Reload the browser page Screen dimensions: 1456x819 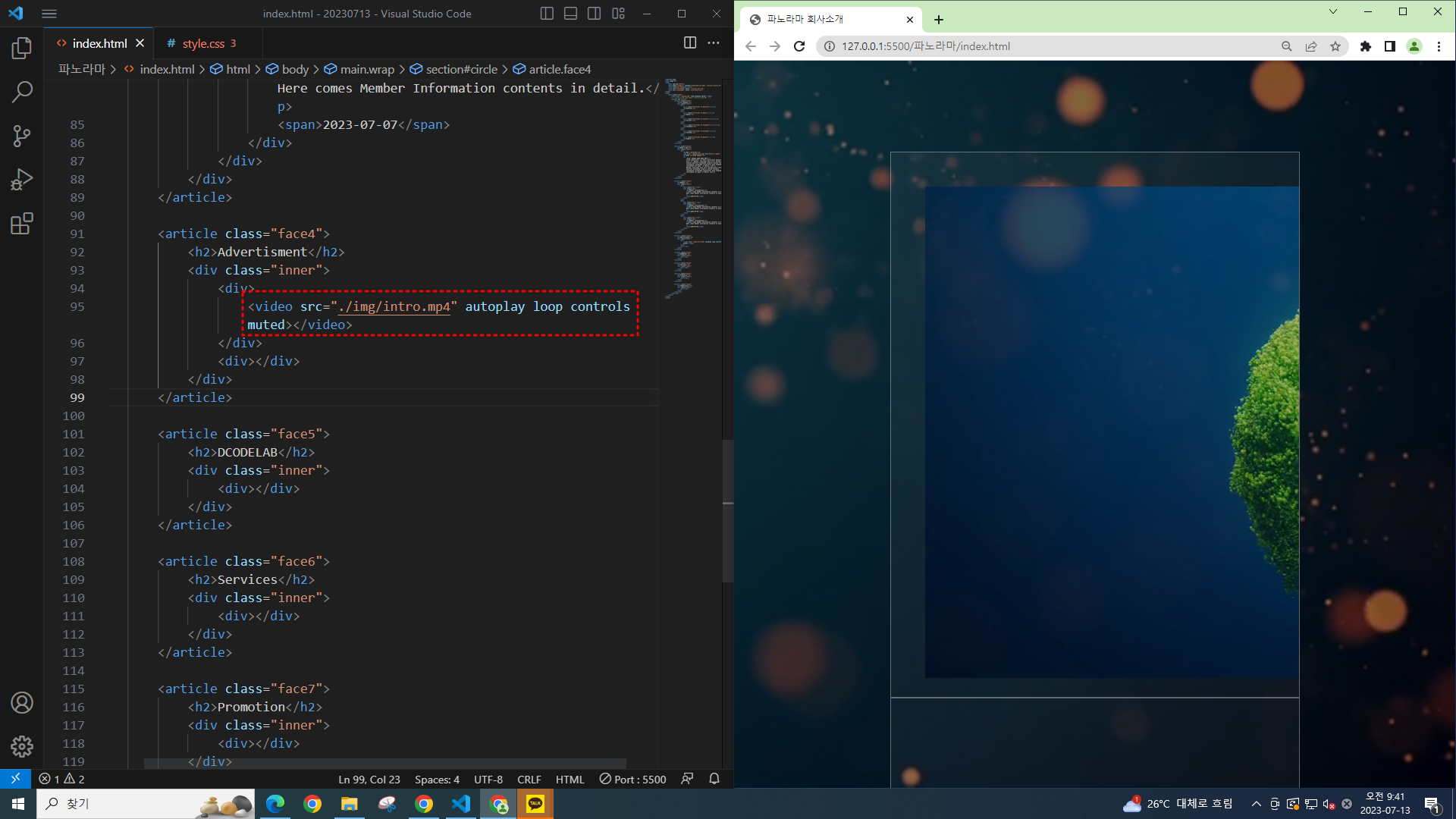pyautogui.click(x=799, y=46)
